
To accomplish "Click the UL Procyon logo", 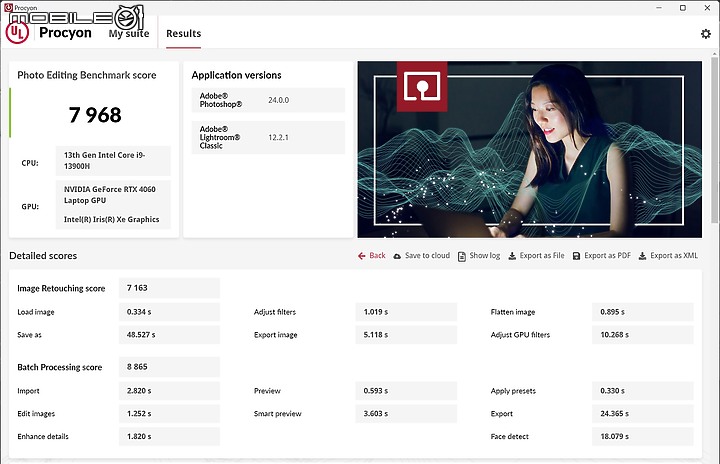I will click(17, 33).
